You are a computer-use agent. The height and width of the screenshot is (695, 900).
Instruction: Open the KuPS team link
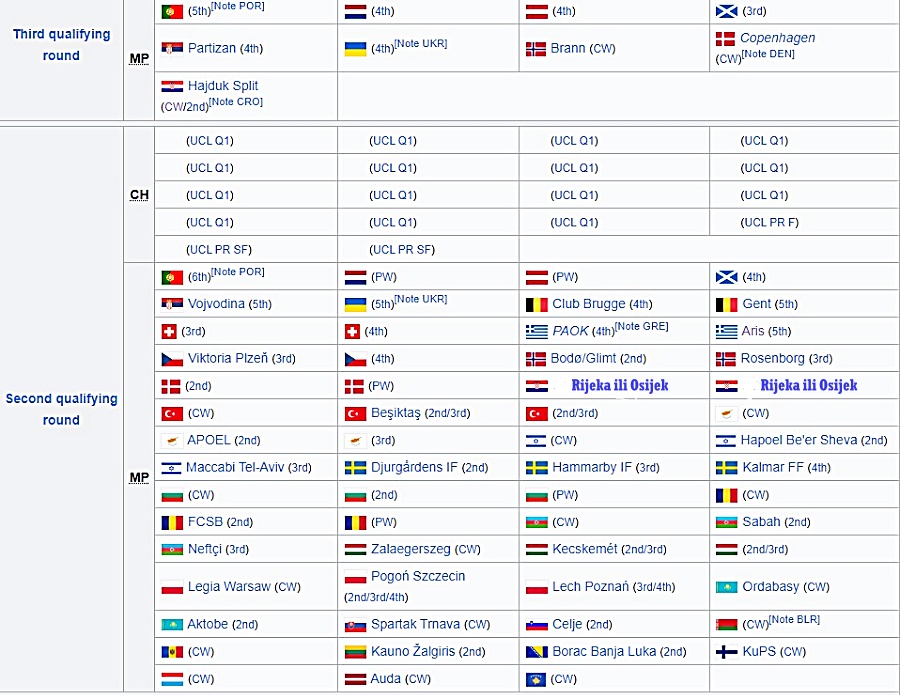[x=759, y=651]
